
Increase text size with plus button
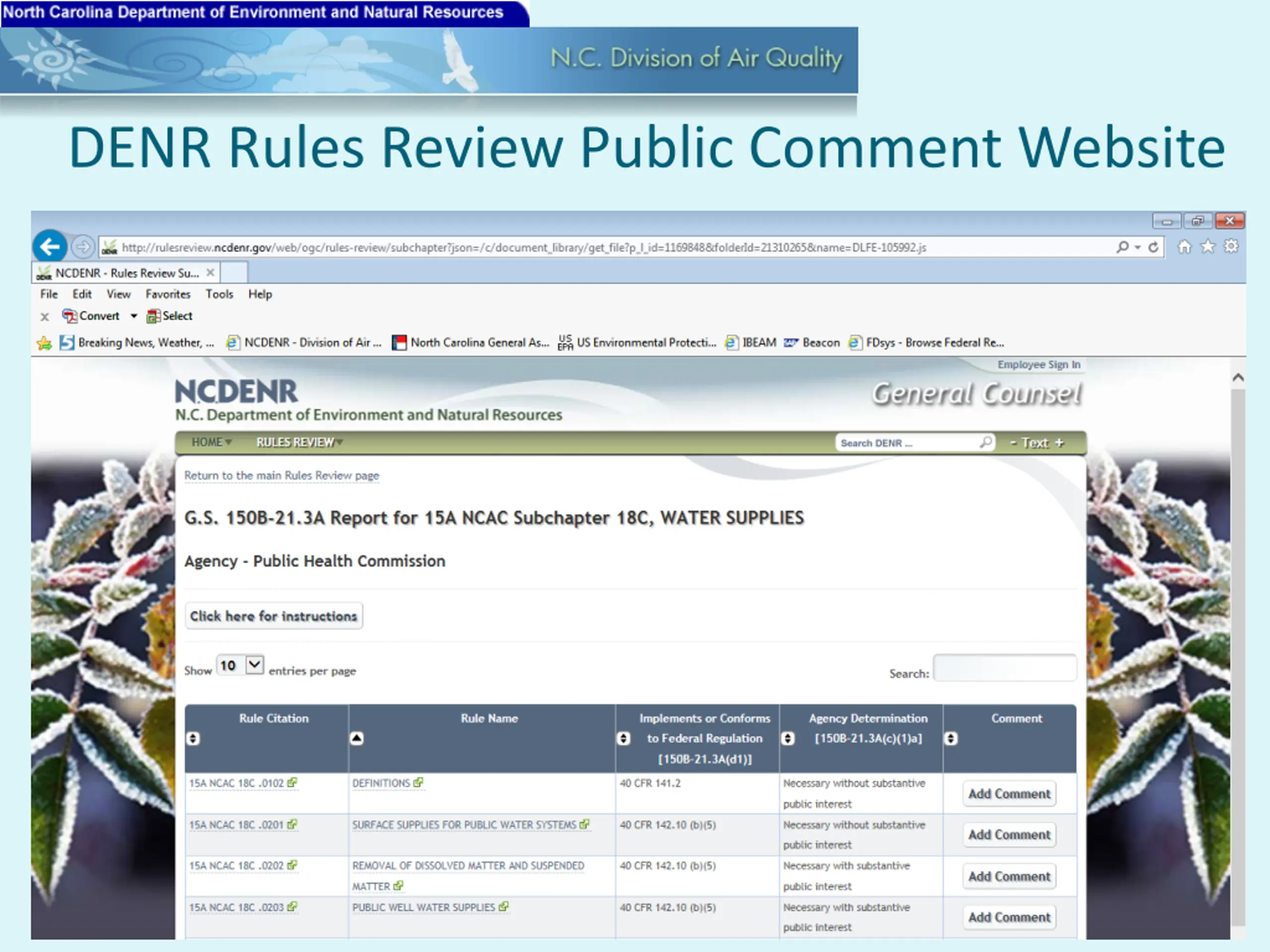pos(1060,443)
